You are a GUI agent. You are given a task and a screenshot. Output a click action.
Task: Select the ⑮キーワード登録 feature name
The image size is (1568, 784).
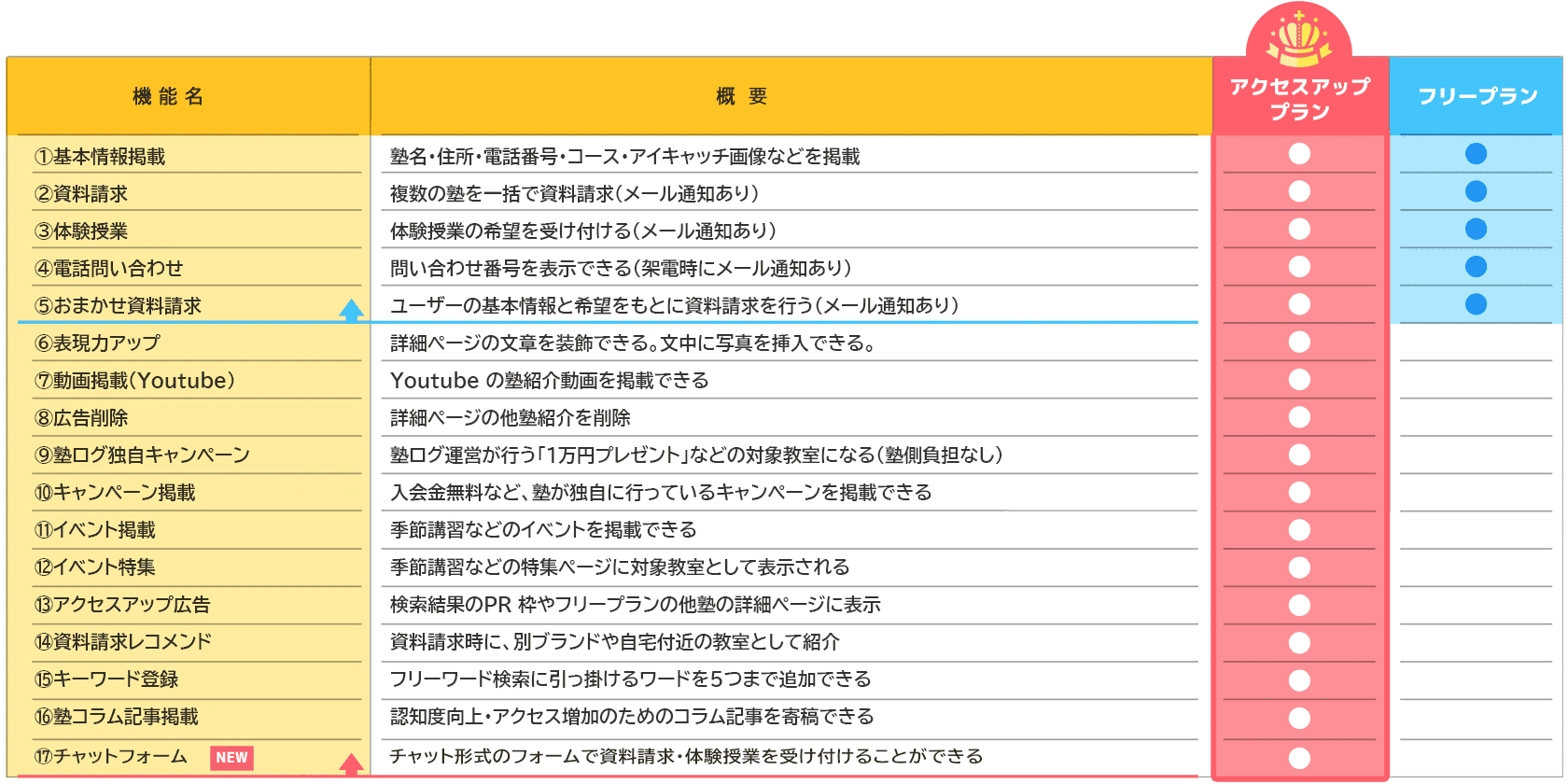(x=106, y=679)
